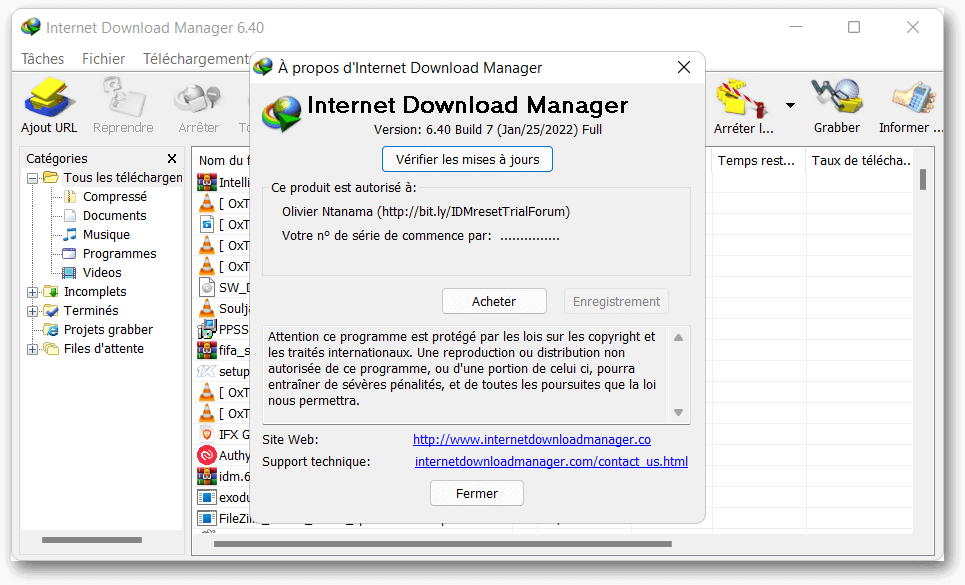This screenshot has width=965, height=585.
Task: Select the FileZil file row
Action: coord(224,518)
